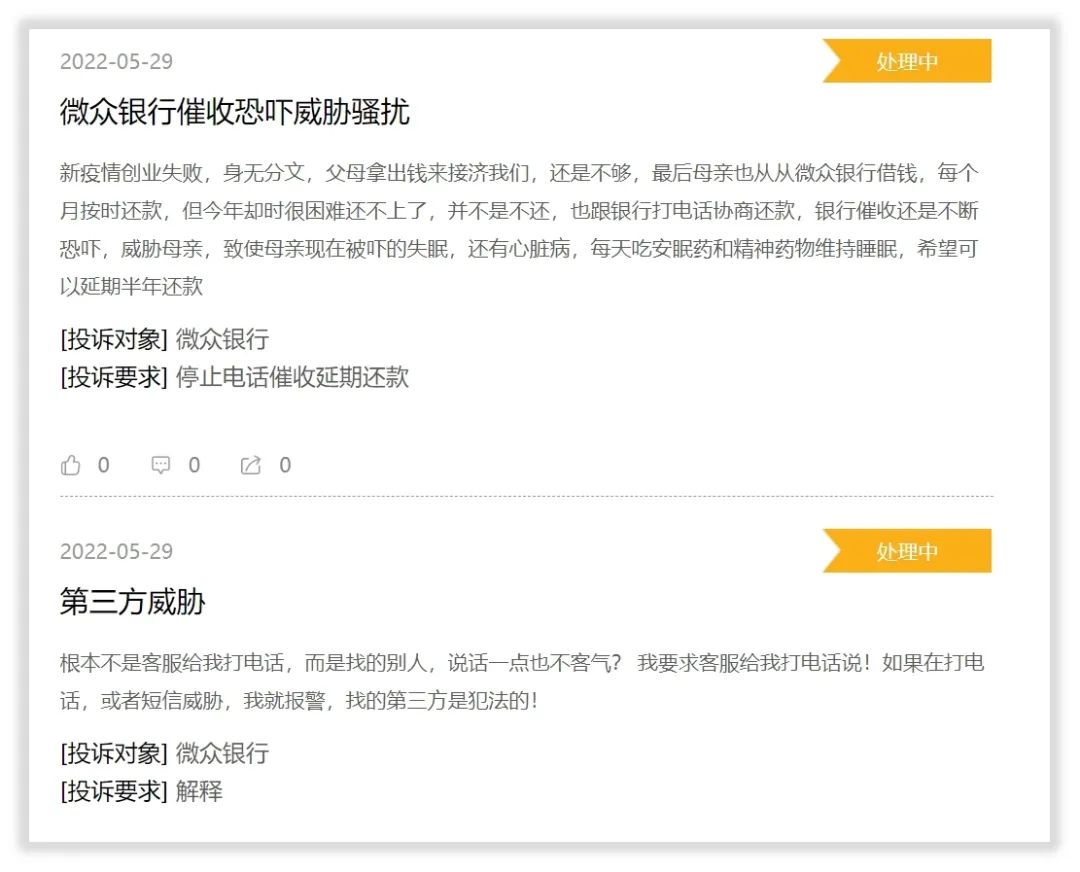Click 处理中 badge on 第三方威胁 complaint
The image size is (1080, 872).
907,550
